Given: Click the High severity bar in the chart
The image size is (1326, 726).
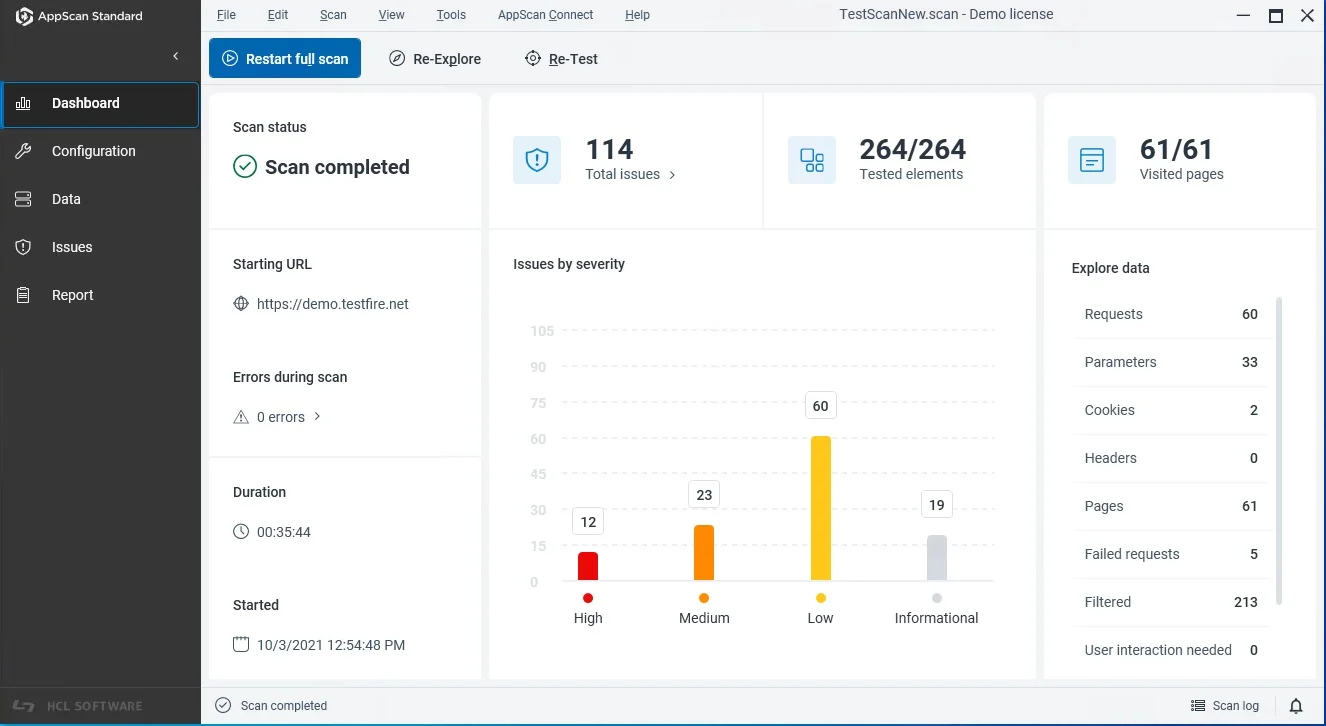Looking at the screenshot, I should coord(587,565).
